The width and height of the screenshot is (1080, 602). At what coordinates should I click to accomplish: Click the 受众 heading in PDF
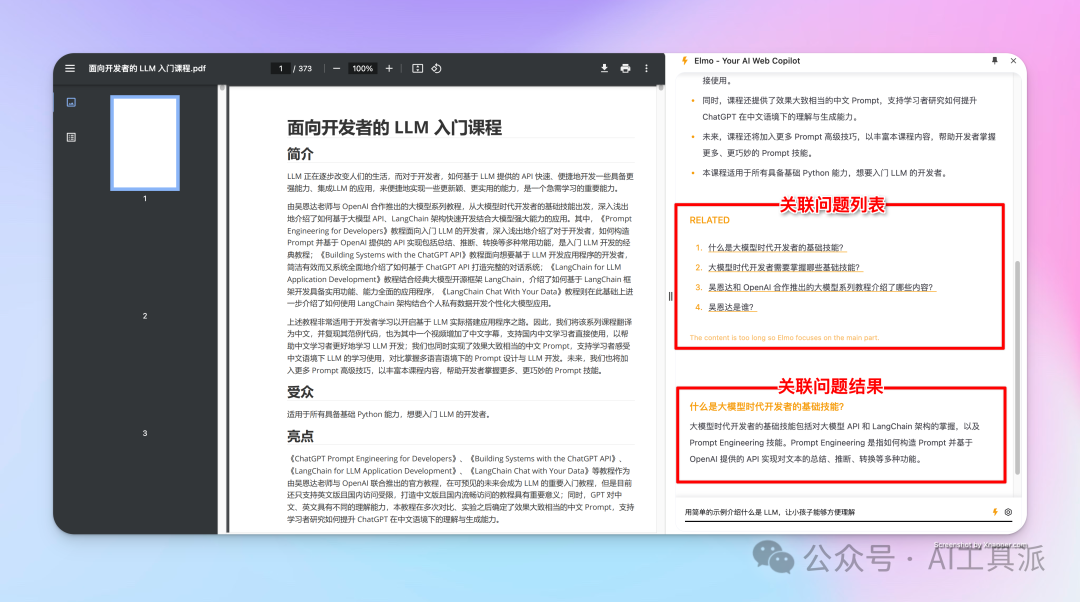(x=300, y=392)
